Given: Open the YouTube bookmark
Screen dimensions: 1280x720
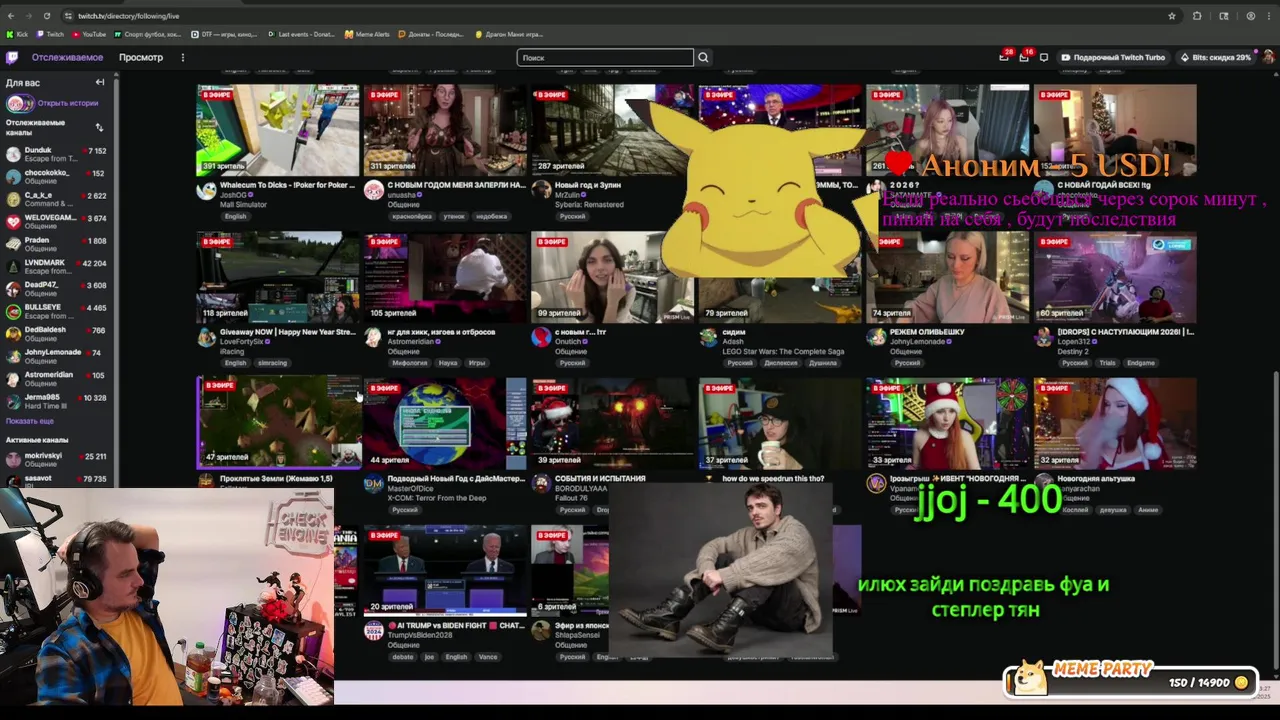Looking at the screenshot, I should [x=89, y=34].
